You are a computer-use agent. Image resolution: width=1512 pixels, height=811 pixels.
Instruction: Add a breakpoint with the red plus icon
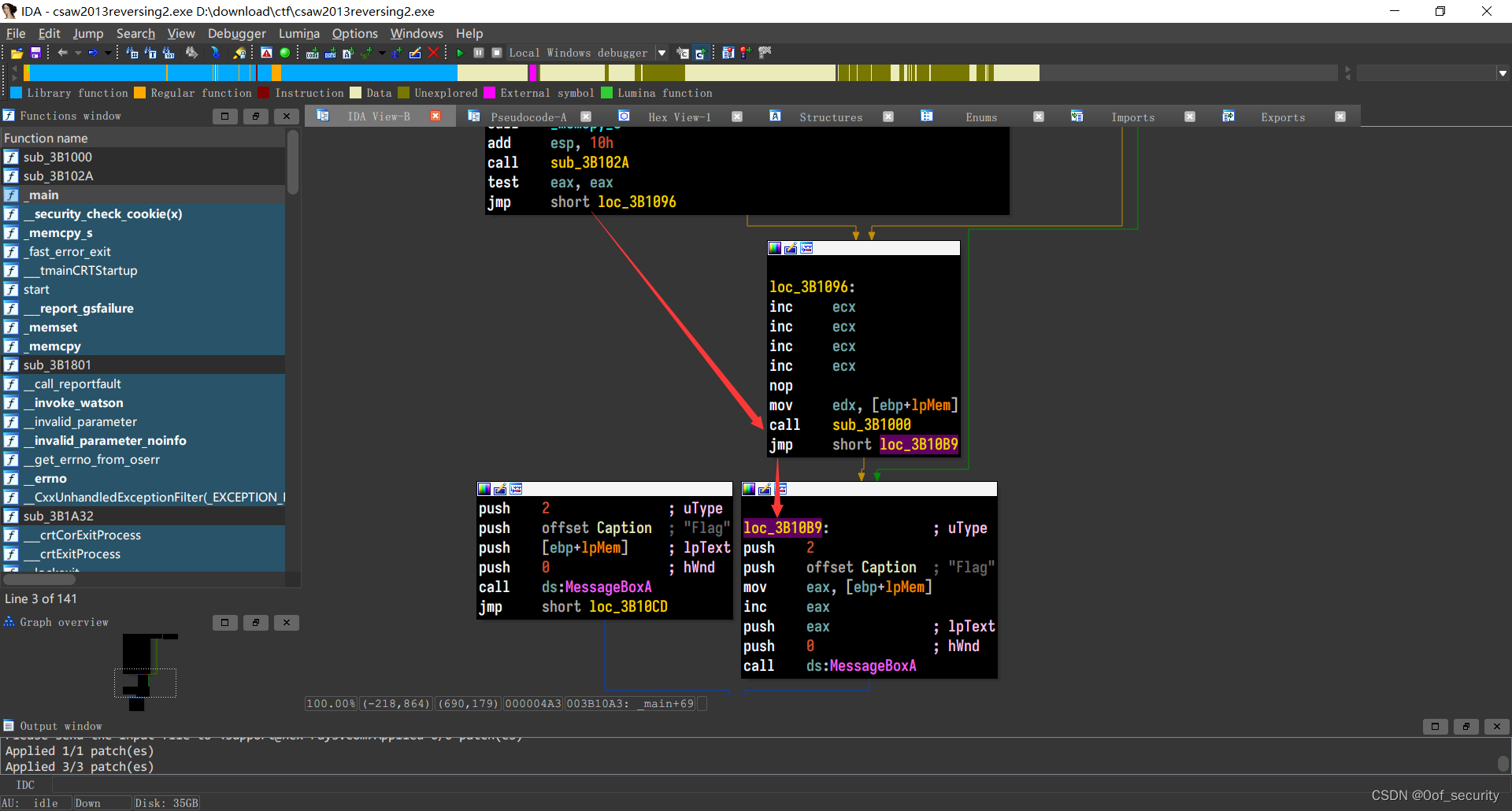tap(746, 53)
